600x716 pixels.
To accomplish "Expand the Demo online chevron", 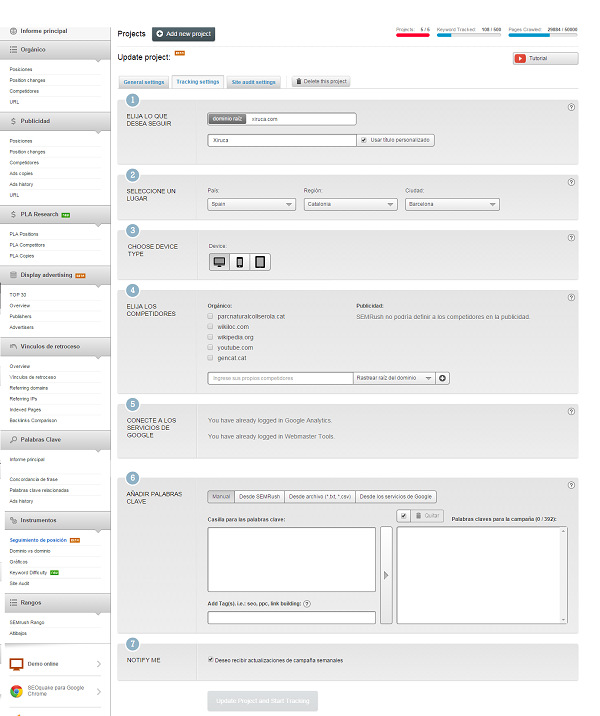I will click(x=99, y=664).
